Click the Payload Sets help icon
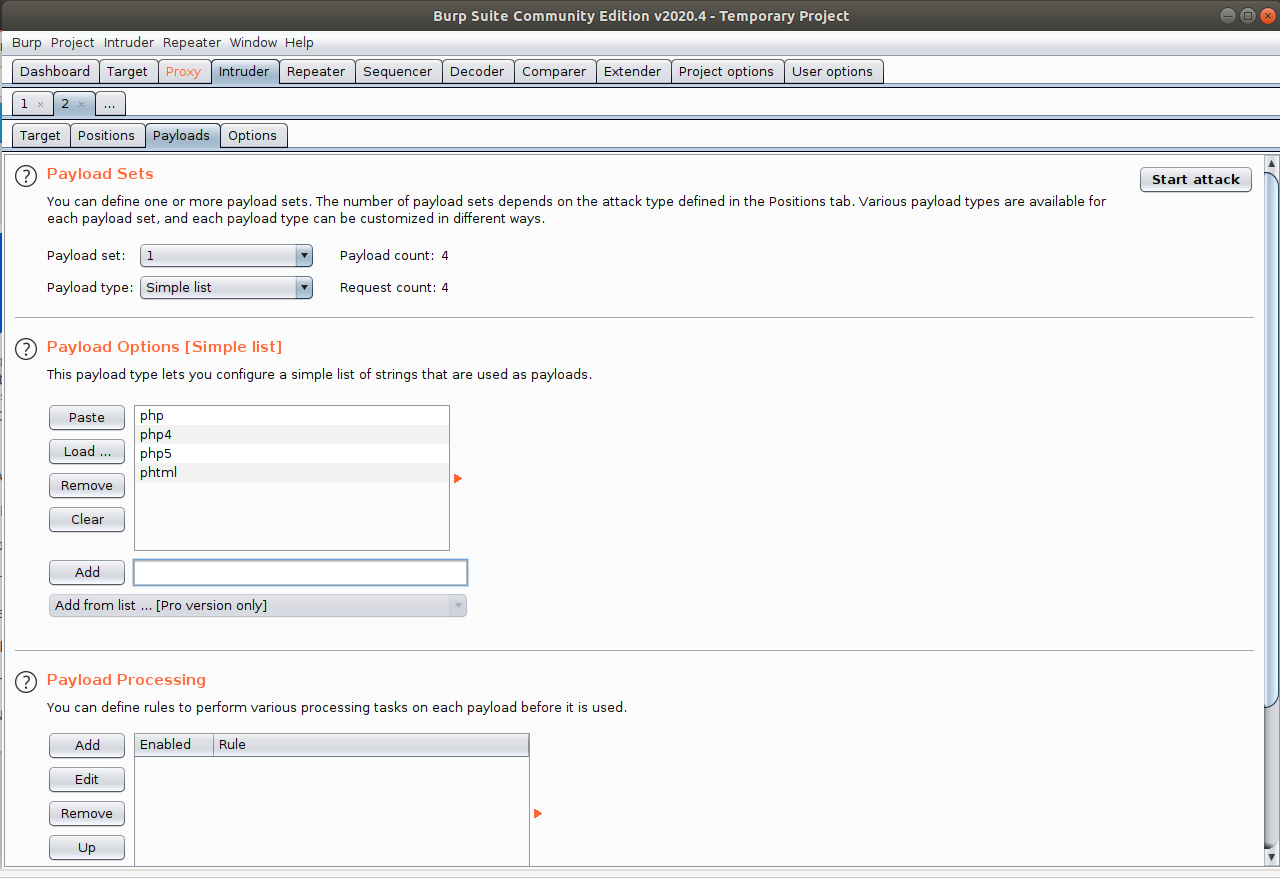The width and height of the screenshot is (1280, 879). pos(26,175)
